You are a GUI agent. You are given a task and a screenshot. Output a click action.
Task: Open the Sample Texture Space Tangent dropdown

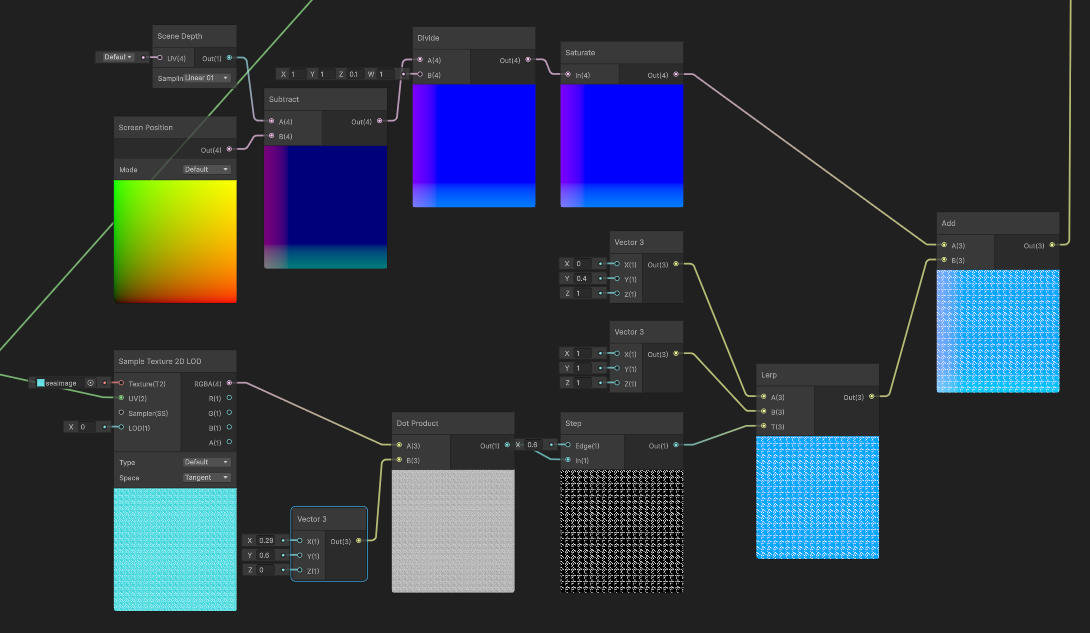coord(206,477)
